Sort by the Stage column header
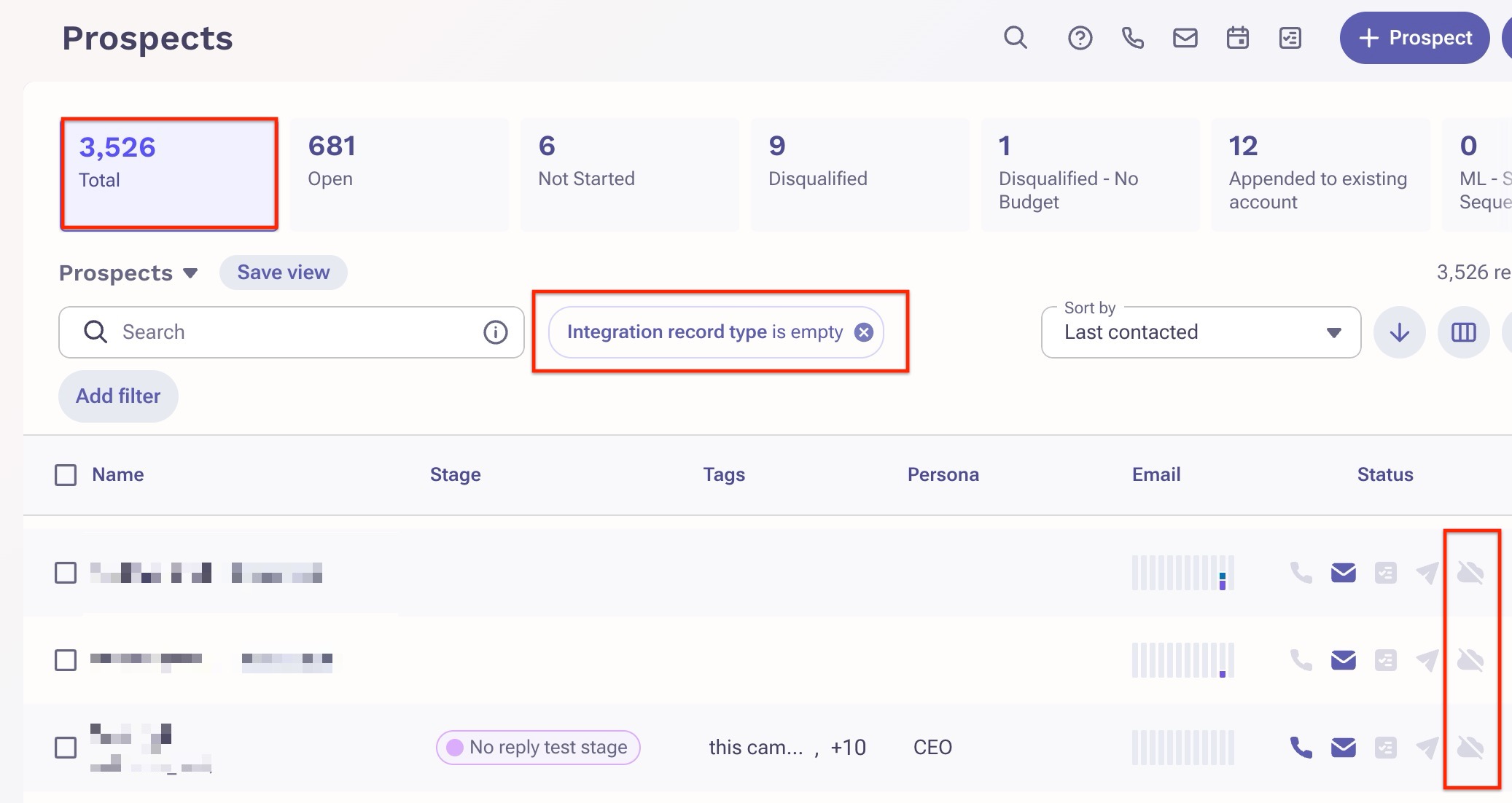The image size is (1512, 803). point(455,474)
